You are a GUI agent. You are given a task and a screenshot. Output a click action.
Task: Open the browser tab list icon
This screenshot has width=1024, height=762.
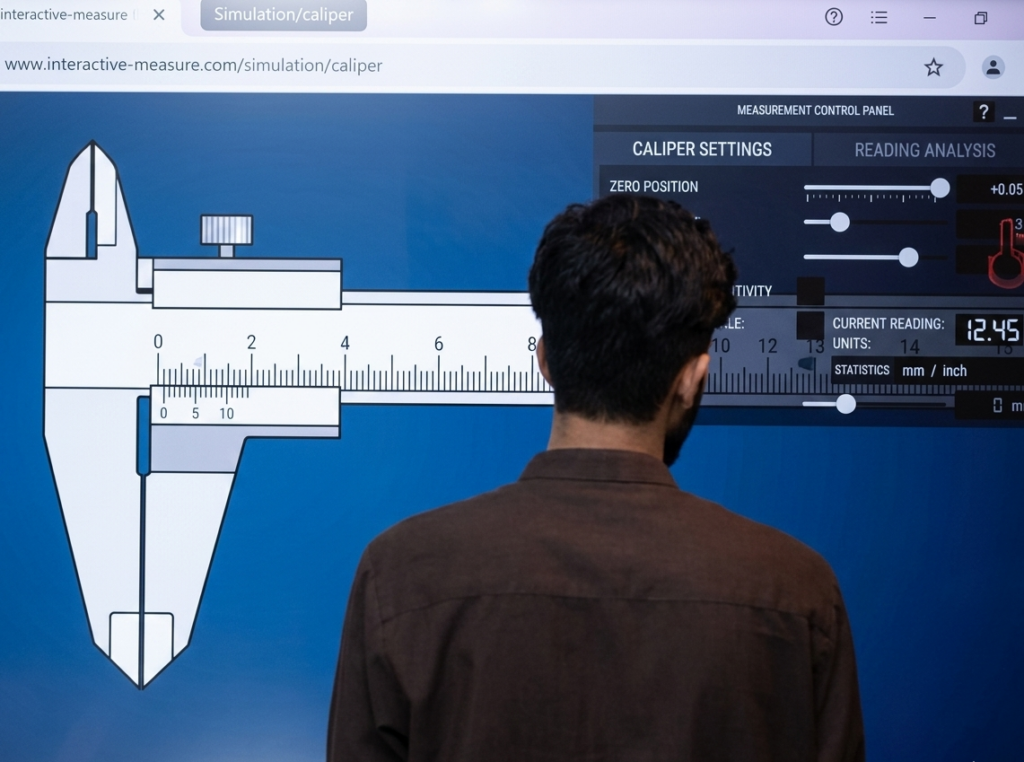point(878,18)
